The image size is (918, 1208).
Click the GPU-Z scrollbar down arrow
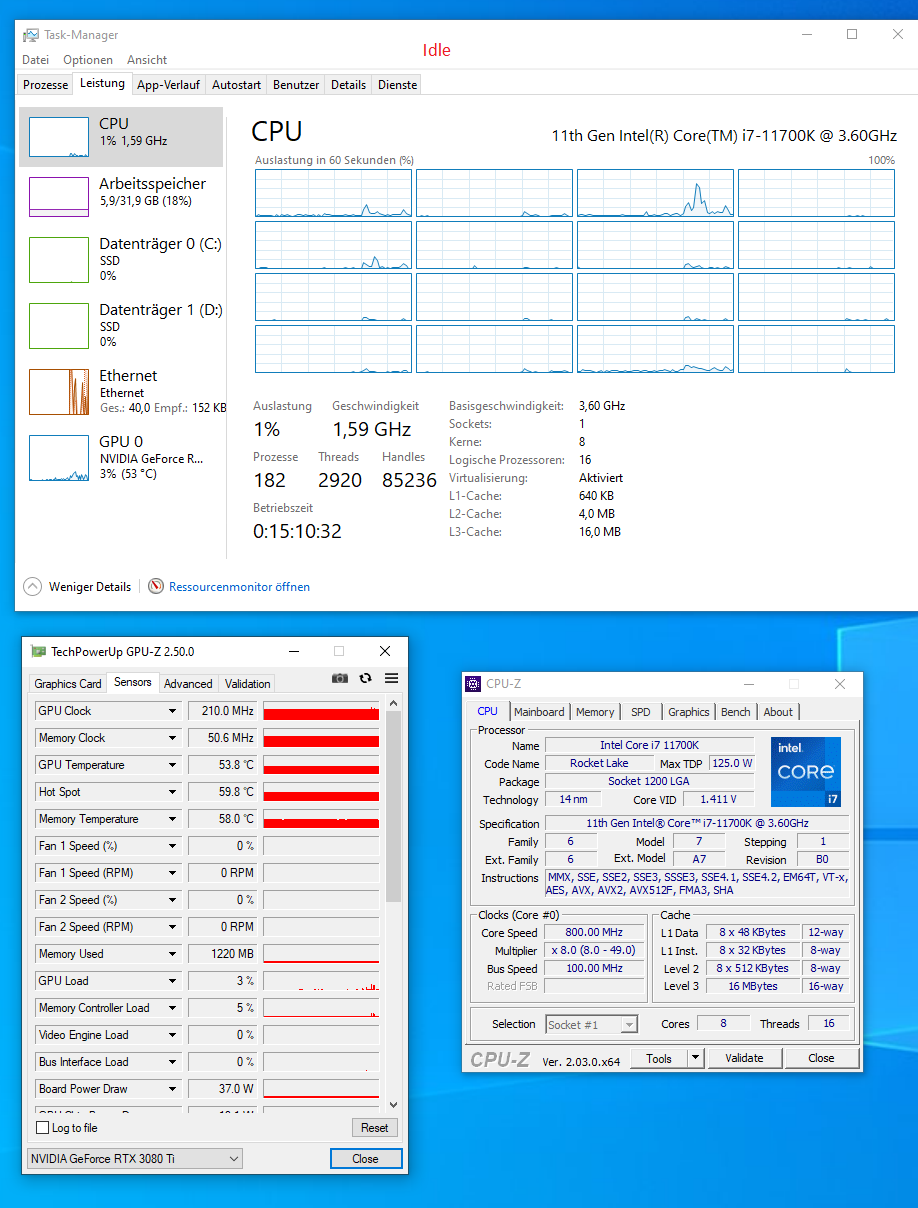393,1104
